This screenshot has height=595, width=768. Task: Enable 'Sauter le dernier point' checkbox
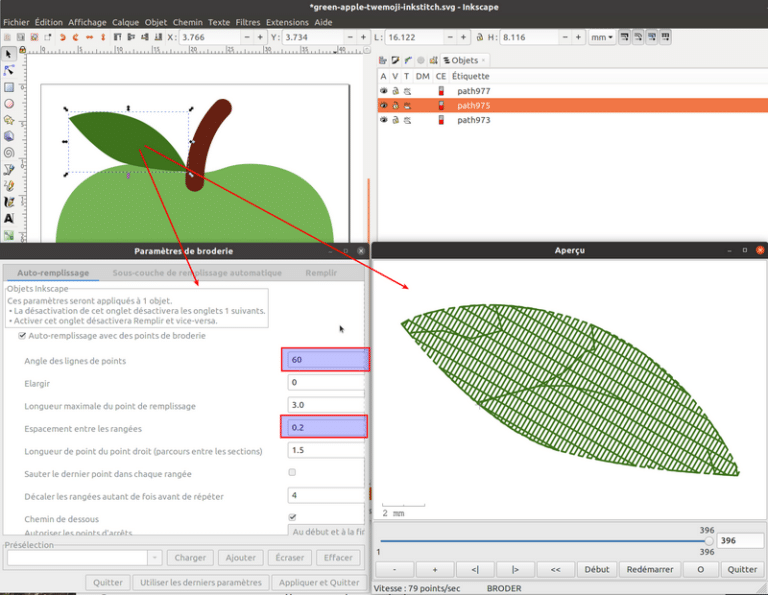click(292, 472)
